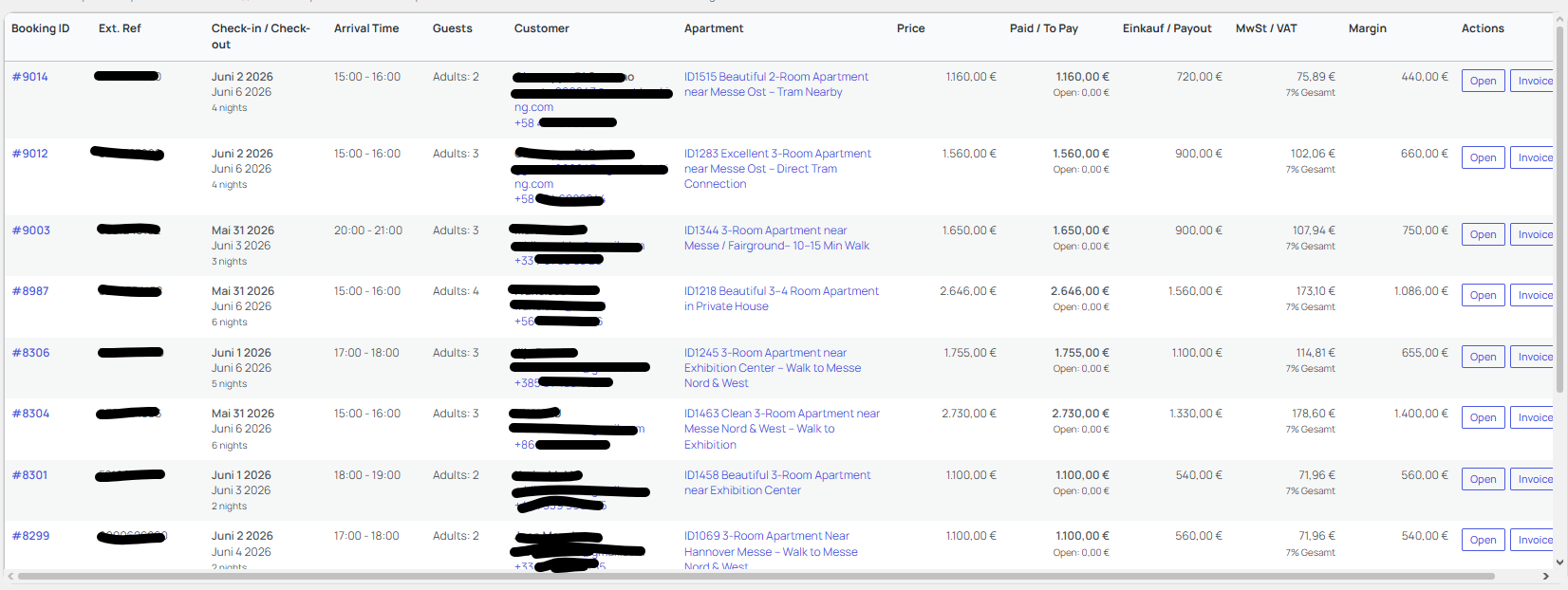The height and width of the screenshot is (590, 1568).
Task: Select VAT amount 178,60 €
Action: coord(1314,414)
